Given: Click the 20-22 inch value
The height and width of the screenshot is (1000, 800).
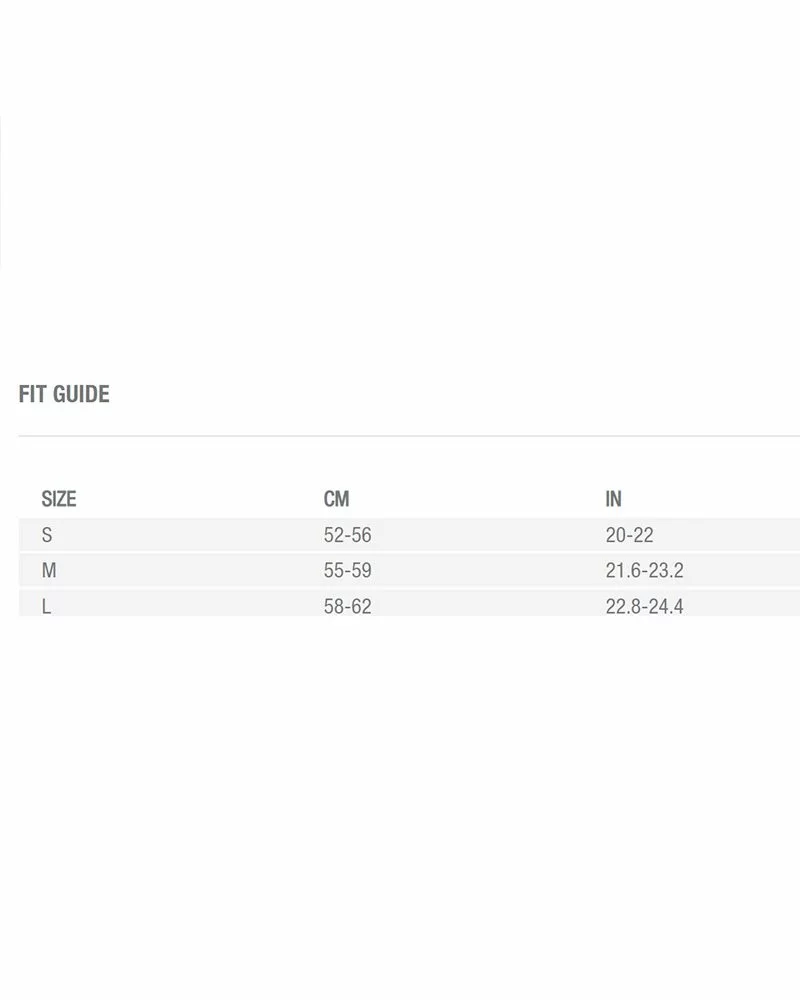Looking at the screenshot, I should pos(629,535).
